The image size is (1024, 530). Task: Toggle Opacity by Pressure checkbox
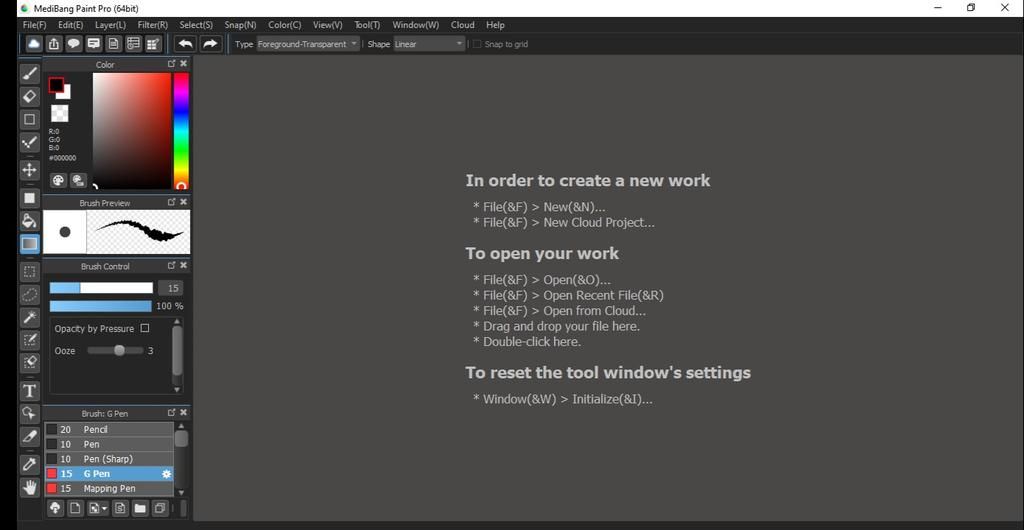pos(145,328)
